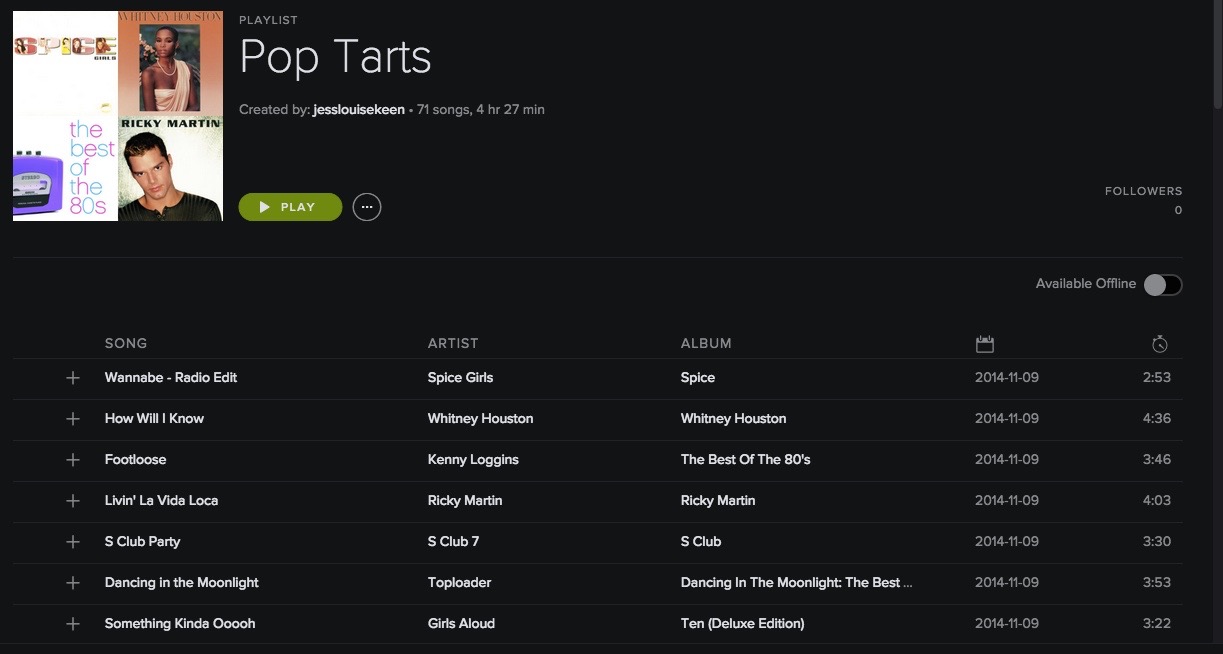Click the plus icon beside How Will I Know
1223x654 pixels.
pyautogui.click(x=72, y=419)
